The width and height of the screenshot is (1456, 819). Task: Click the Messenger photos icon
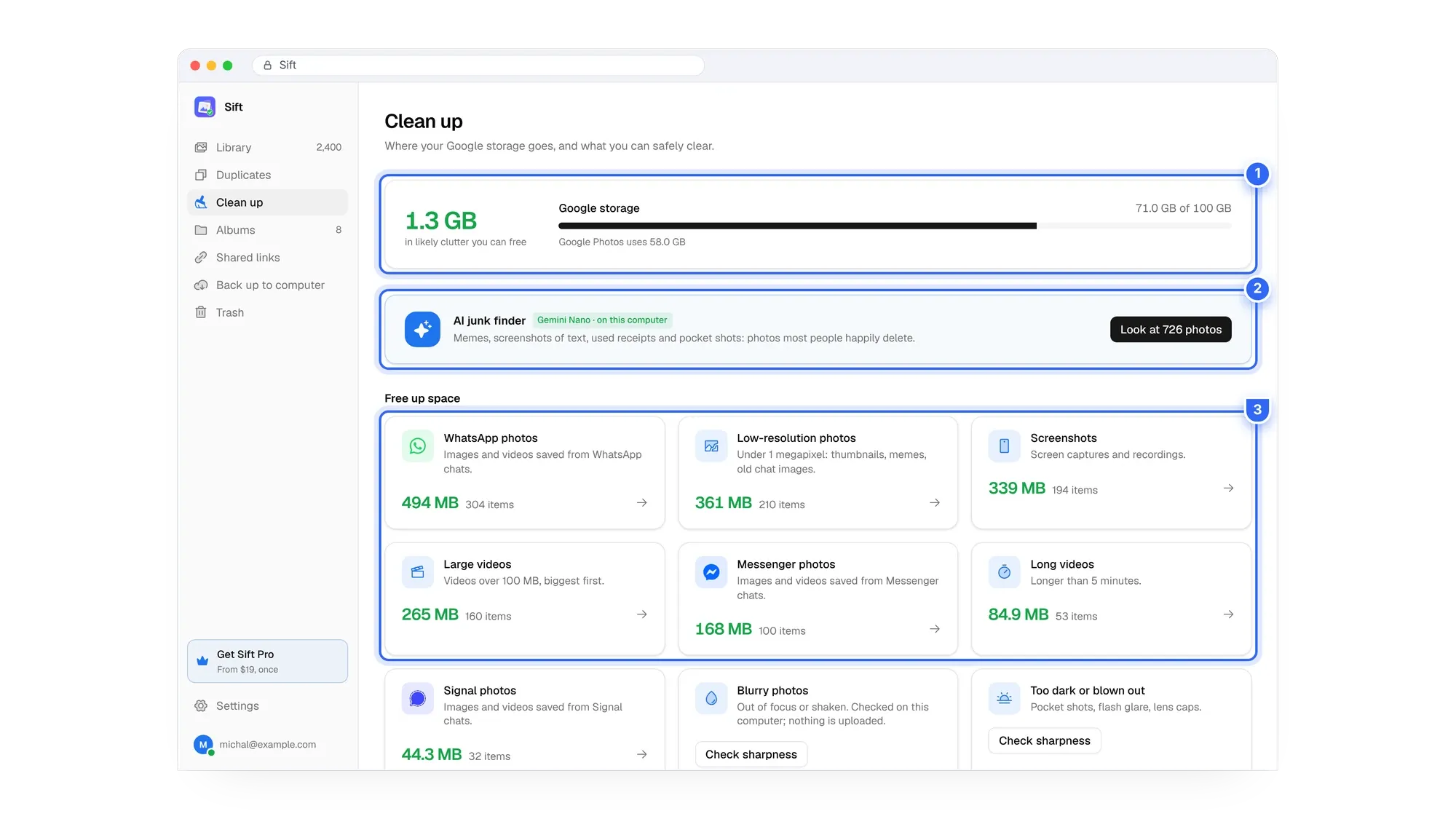(x=711, y=572)
